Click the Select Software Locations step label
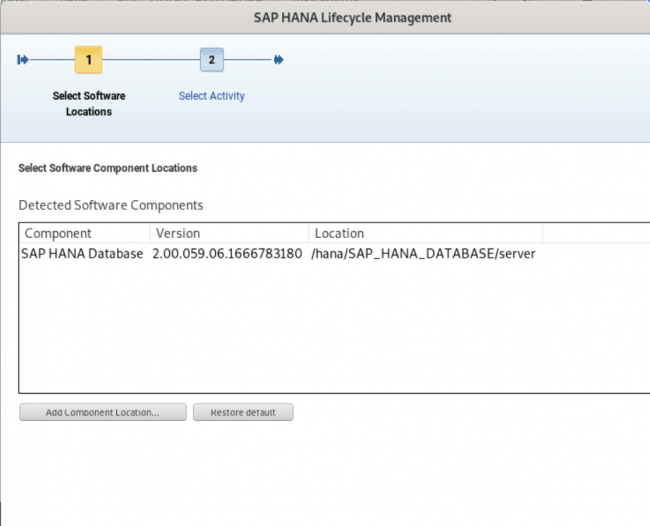Viewport: 650px width, 526px height. [89, 104]
